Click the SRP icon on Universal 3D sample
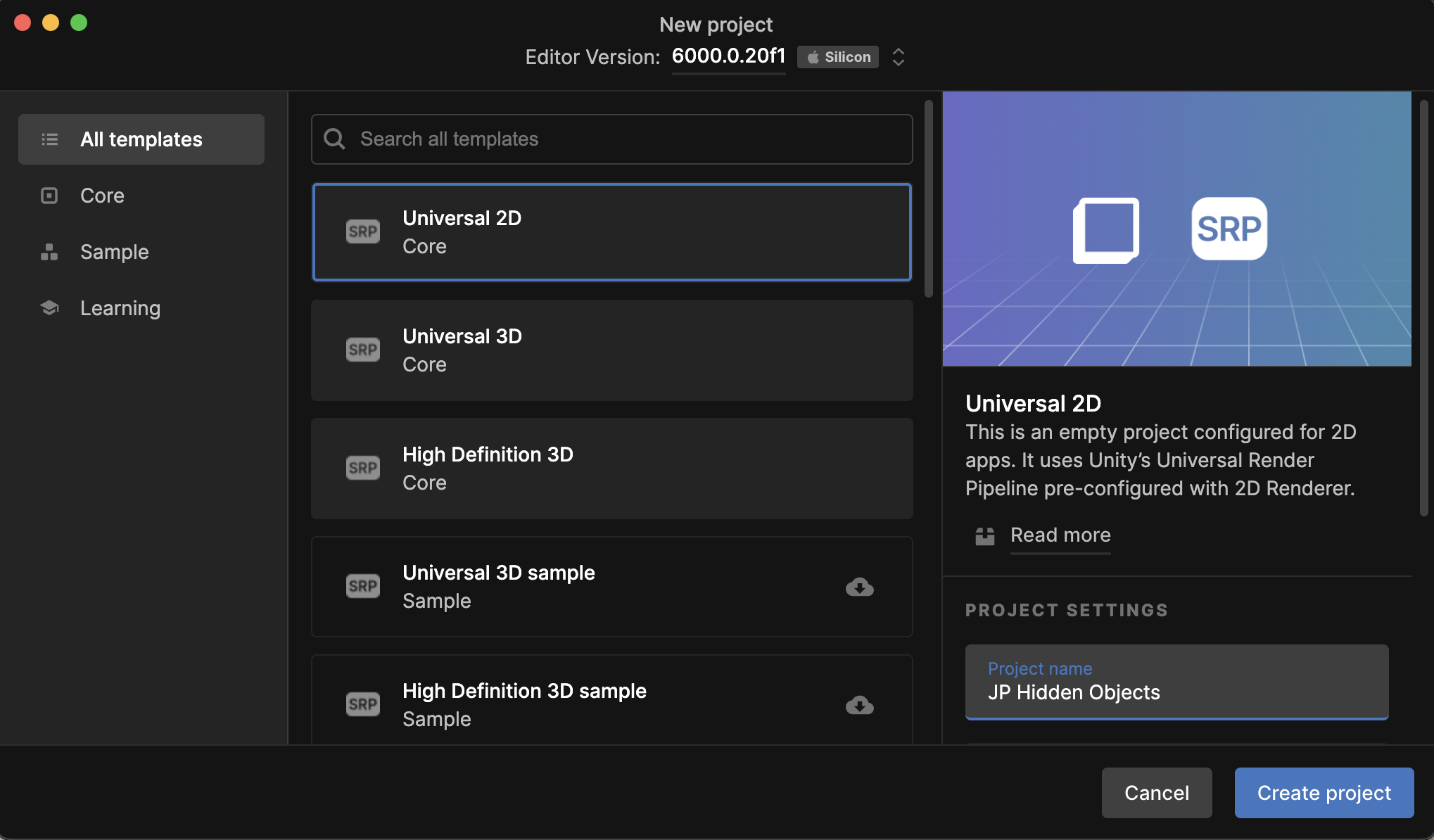Image resolution: width=1434 pixels, height=840 pixels. [x=363, y=586]
